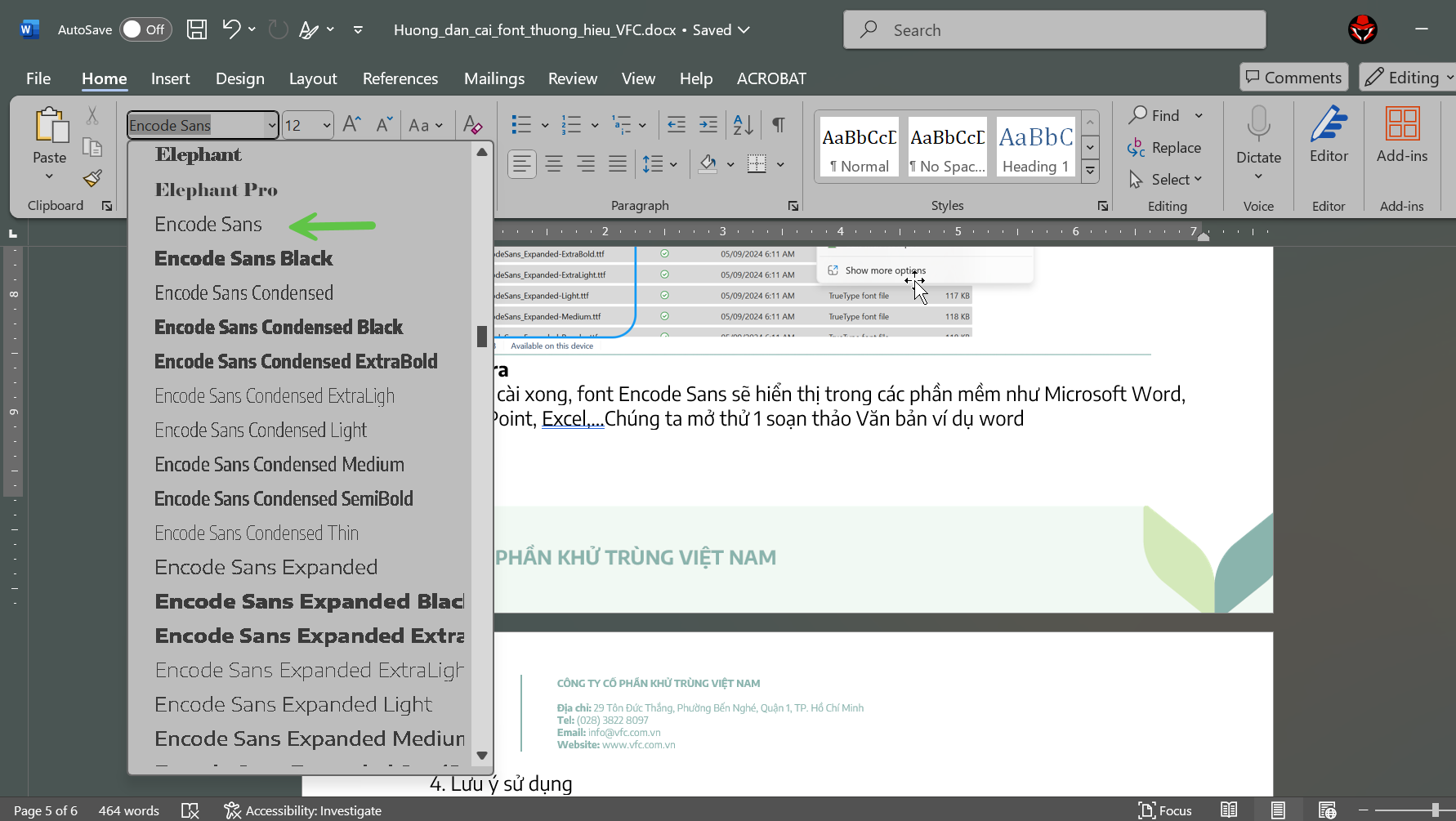Open the Clipboard pane launcher
1456x821 pixels.
coord(107,206)
